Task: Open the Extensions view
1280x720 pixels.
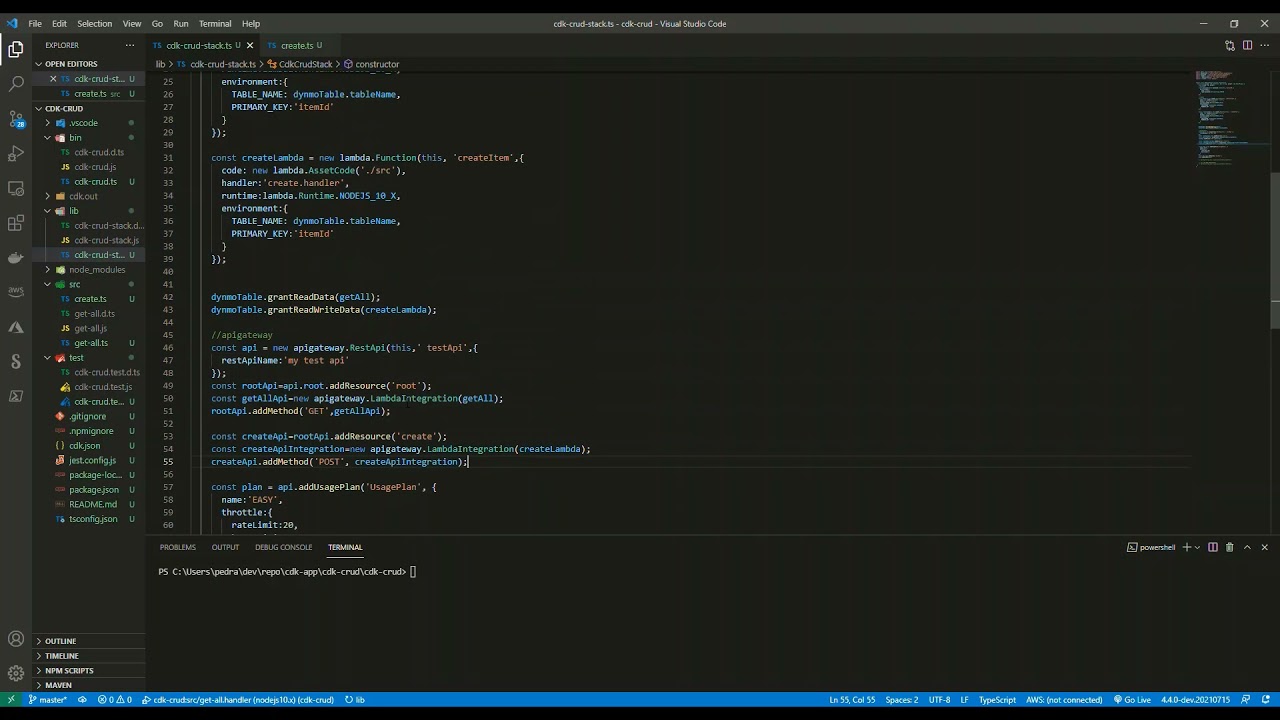Action: [x=16, y=223]
